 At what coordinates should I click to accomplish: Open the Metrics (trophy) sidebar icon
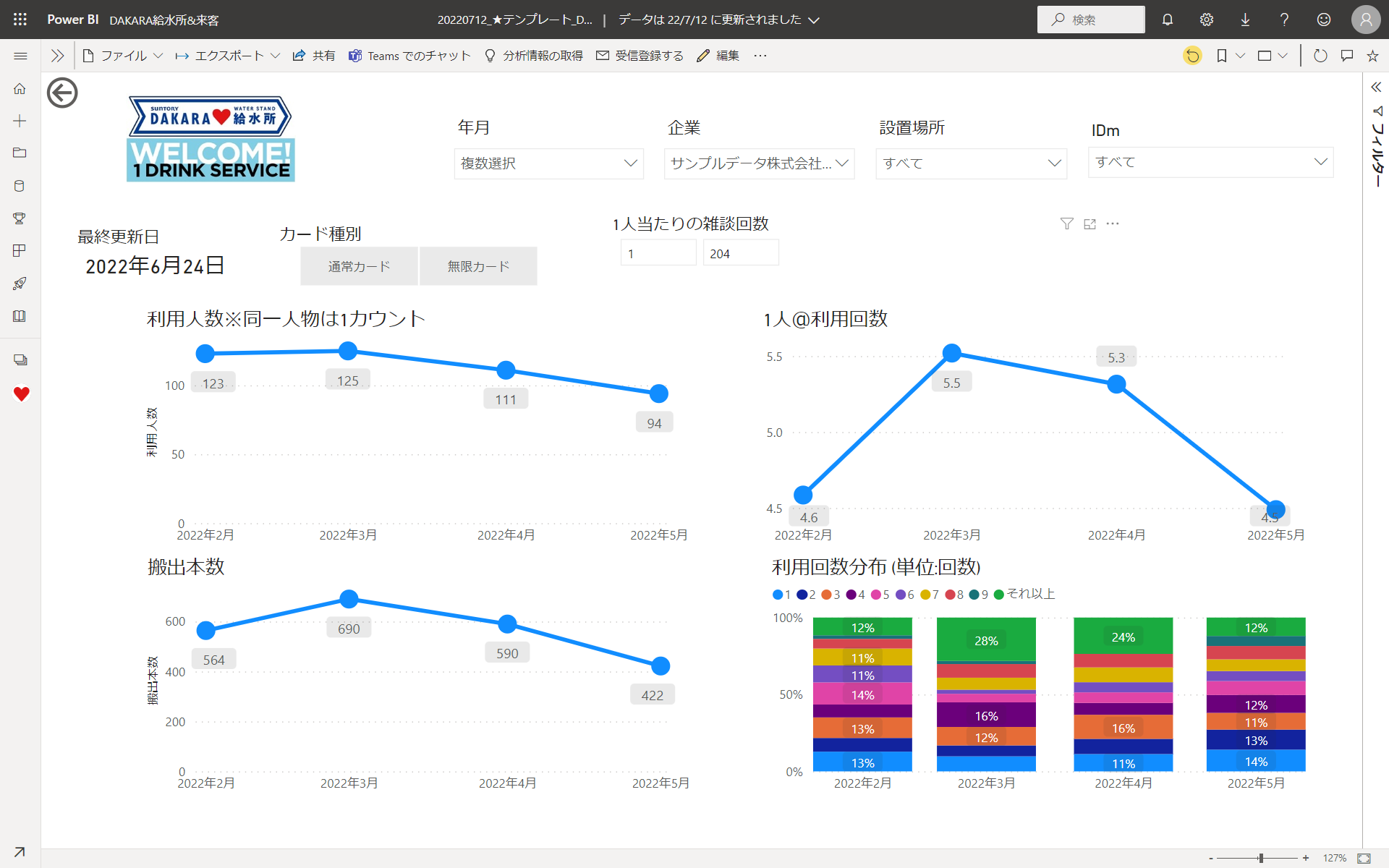click(x=20, y=218)
